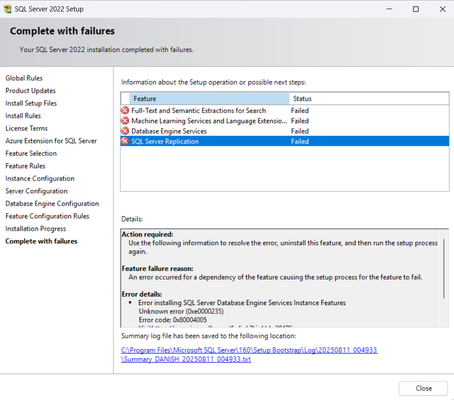
Task: Click the failed icon next to Machine Learning Services
Action: coord(125,121)
